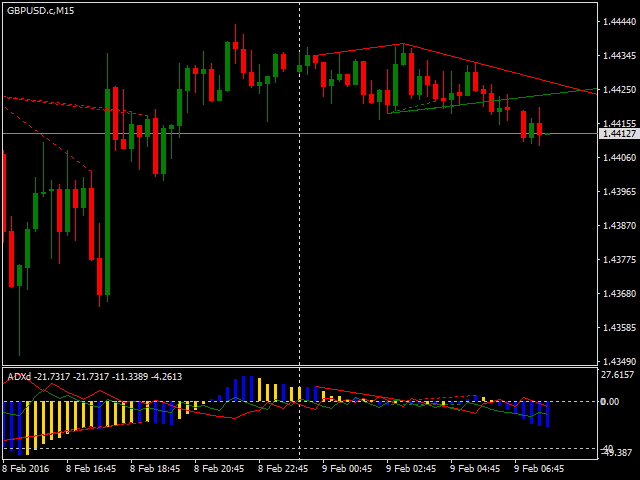Click the 1.44345 price axis label
640x480 pixels.
619,56
